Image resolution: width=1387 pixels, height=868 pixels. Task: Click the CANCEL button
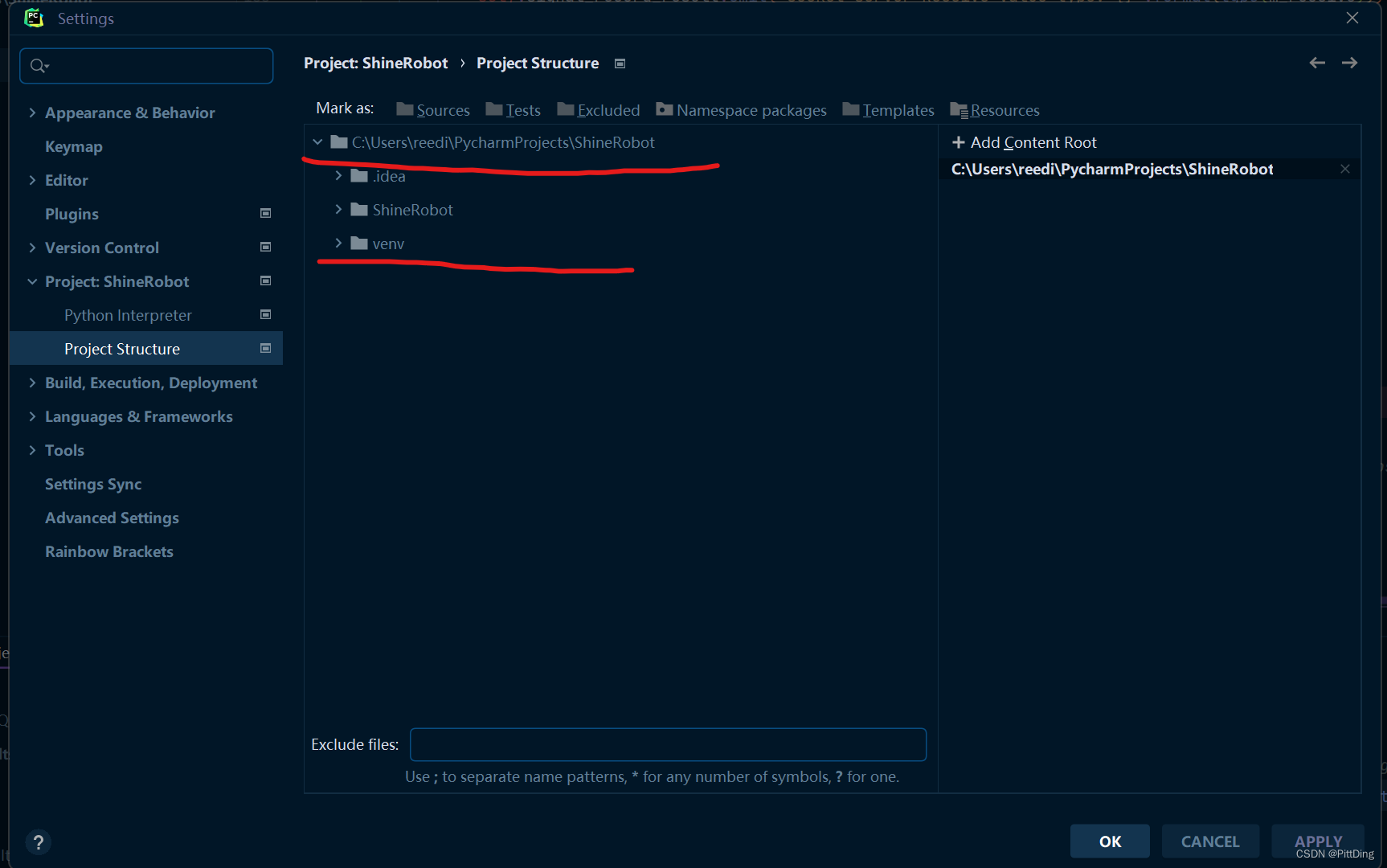[x=1210, y=841]
